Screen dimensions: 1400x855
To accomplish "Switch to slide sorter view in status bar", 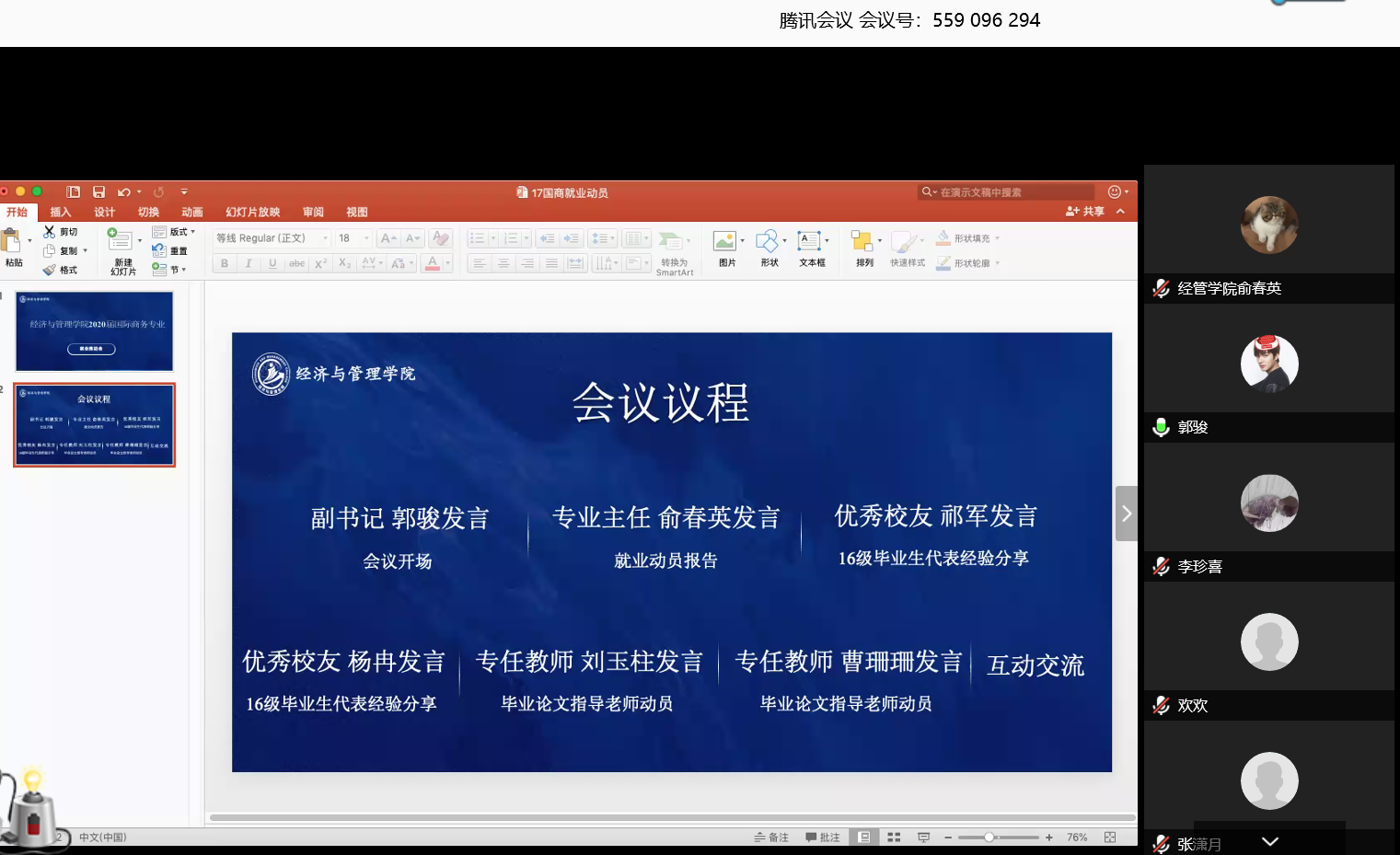I will coord(894,838).
